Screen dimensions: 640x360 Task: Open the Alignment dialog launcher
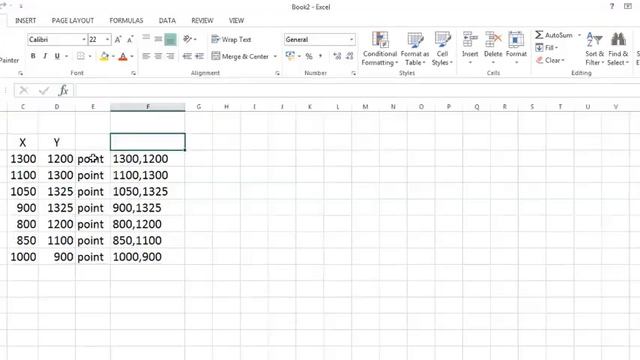point(277,73)
